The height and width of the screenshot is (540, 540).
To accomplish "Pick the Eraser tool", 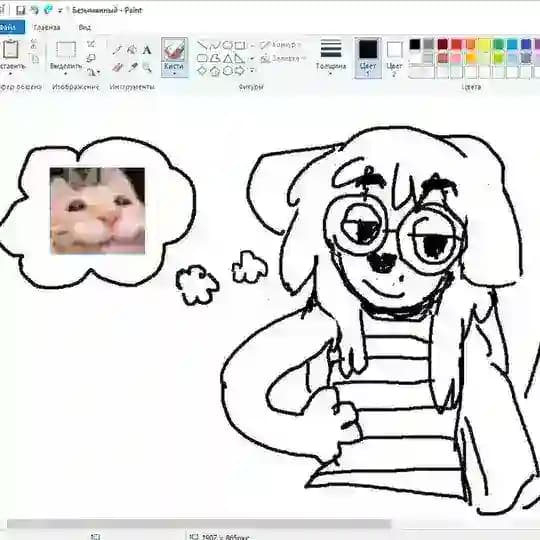I will 118,67.
